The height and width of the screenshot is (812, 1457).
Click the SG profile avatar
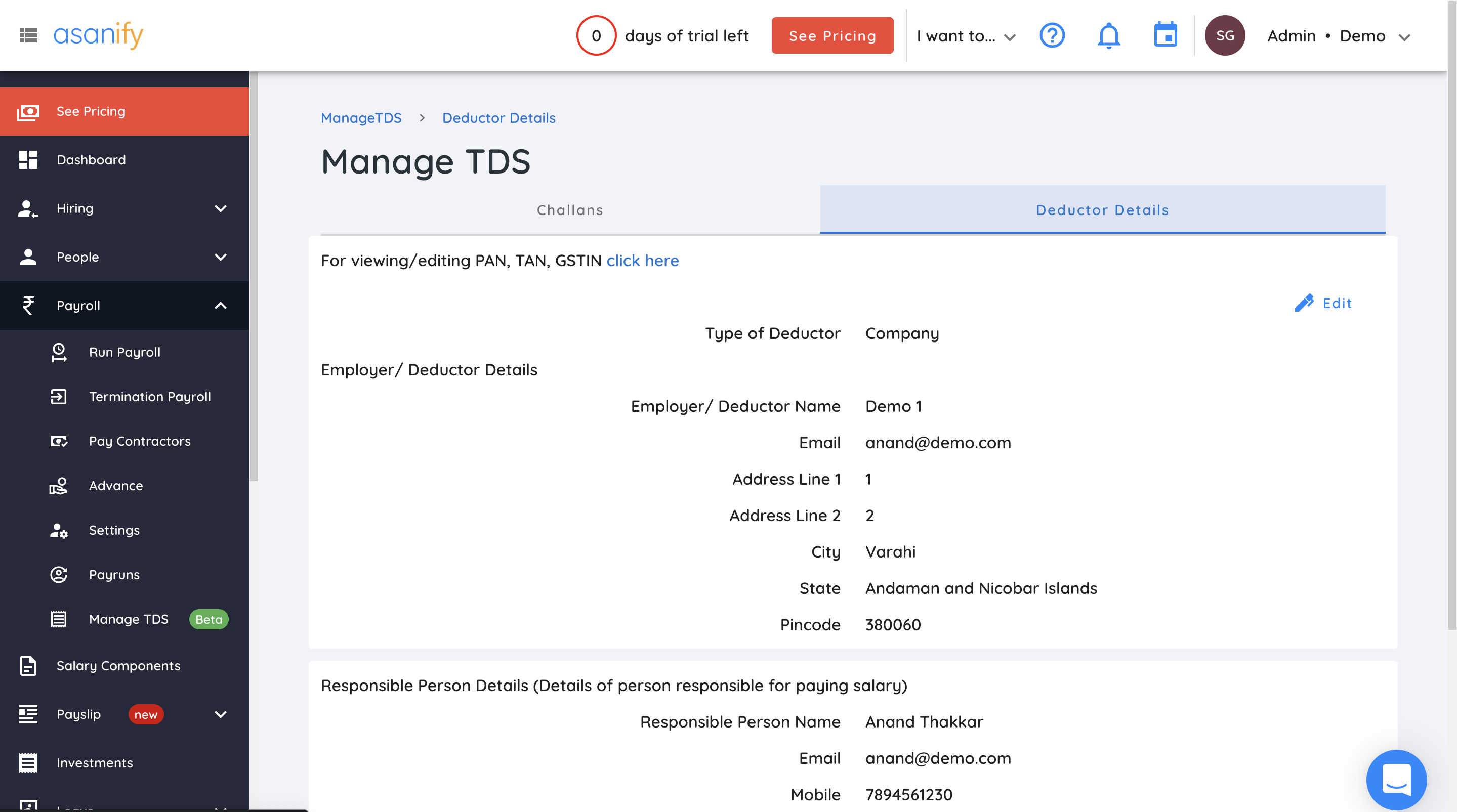coord(1225,35)
